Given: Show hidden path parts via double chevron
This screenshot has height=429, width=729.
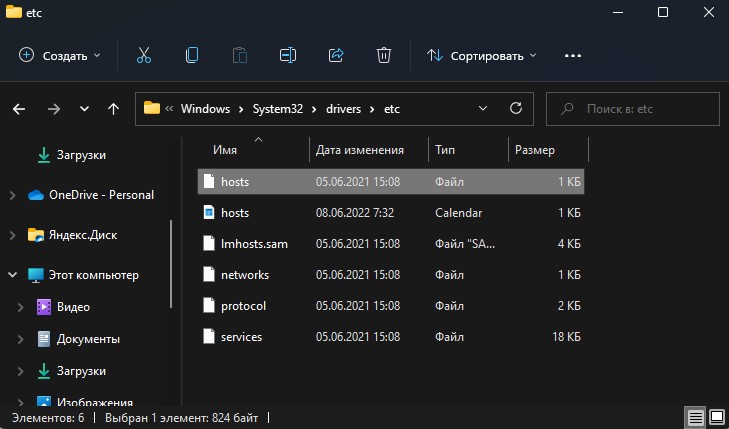Looking at the screenshot, I should pos(169,109).
